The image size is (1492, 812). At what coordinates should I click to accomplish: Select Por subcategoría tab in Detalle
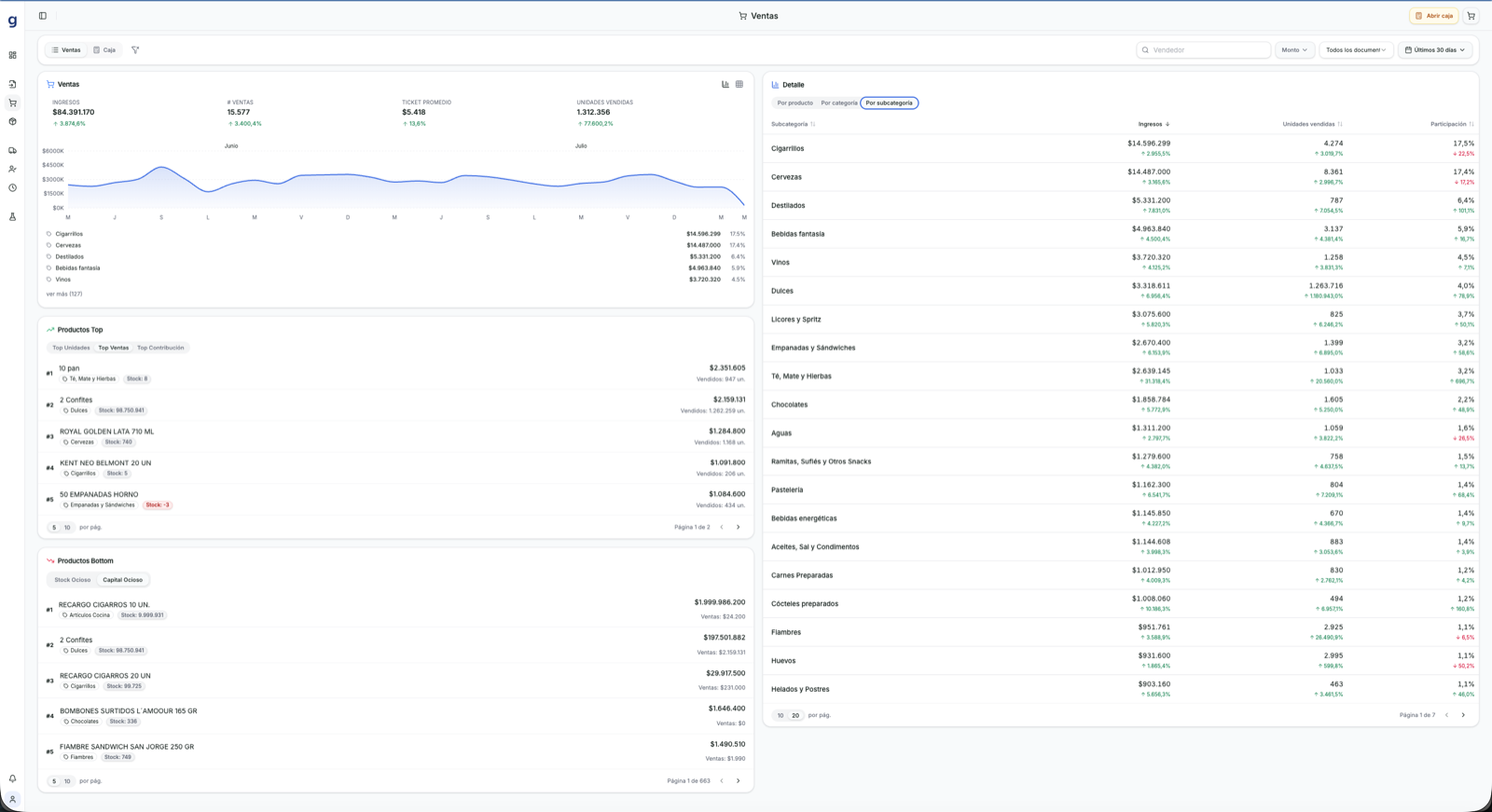point(890,103)
